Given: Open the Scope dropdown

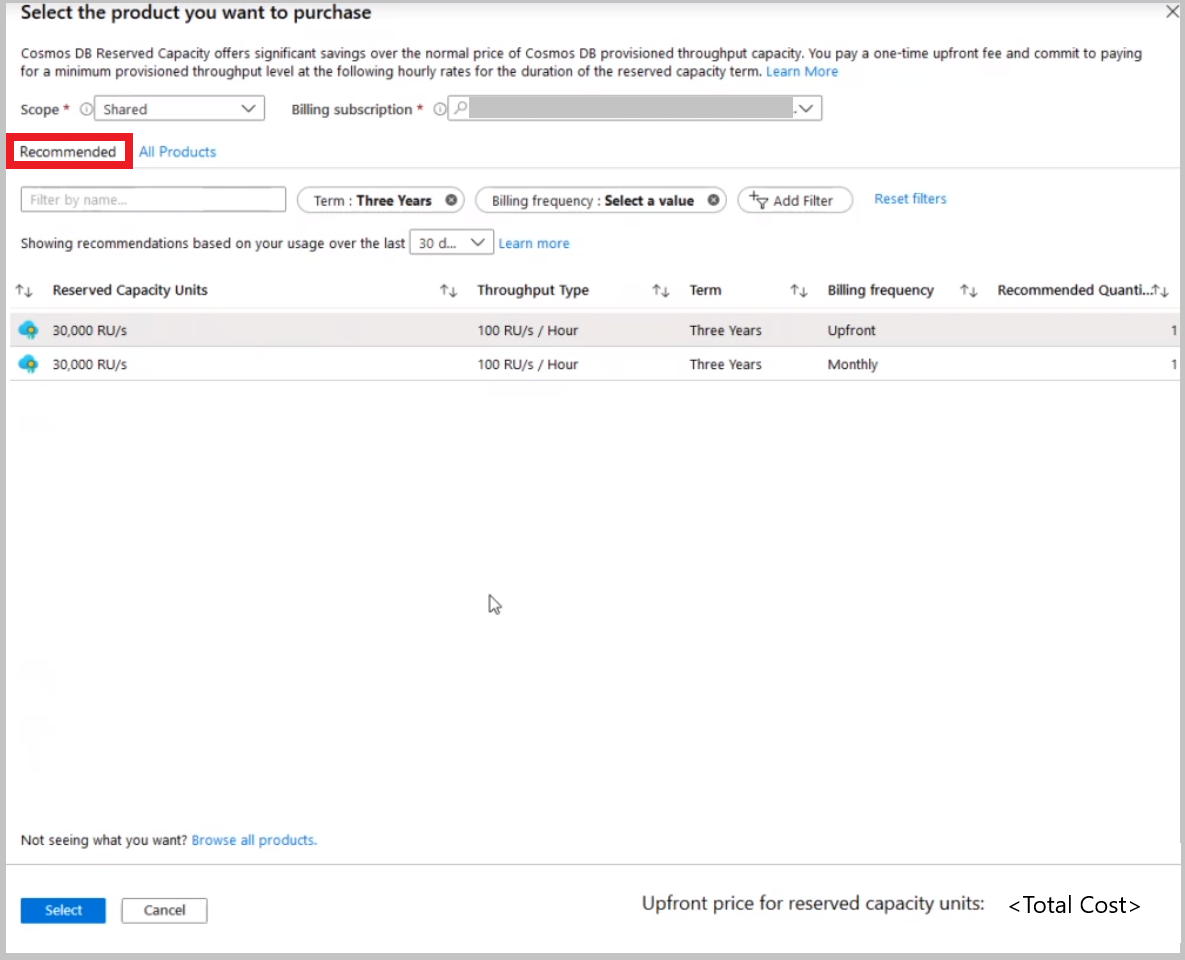Looking at the screenshot, I should (x=179, y=109).
